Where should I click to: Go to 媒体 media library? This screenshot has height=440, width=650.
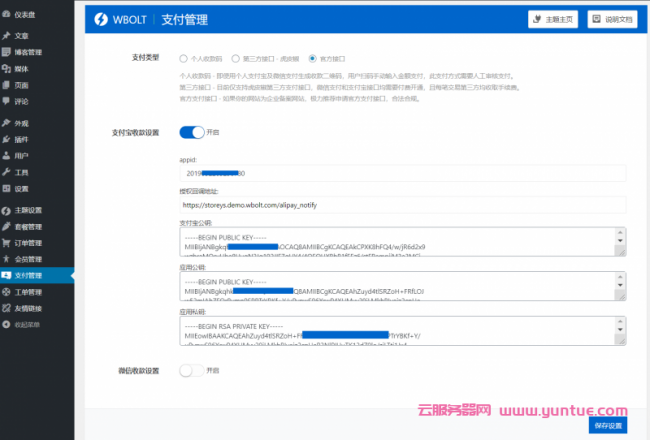click(21, 69)
